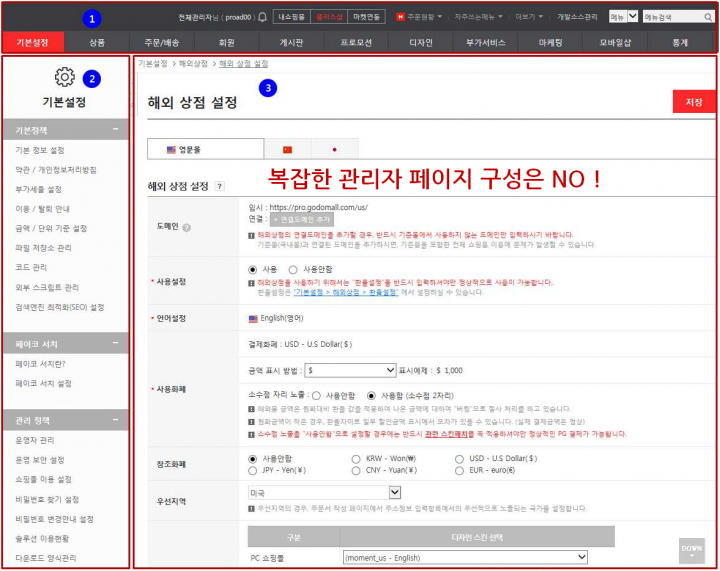Expand the 자주쓰는메뉴 dropdown

[x=500, y=17]
